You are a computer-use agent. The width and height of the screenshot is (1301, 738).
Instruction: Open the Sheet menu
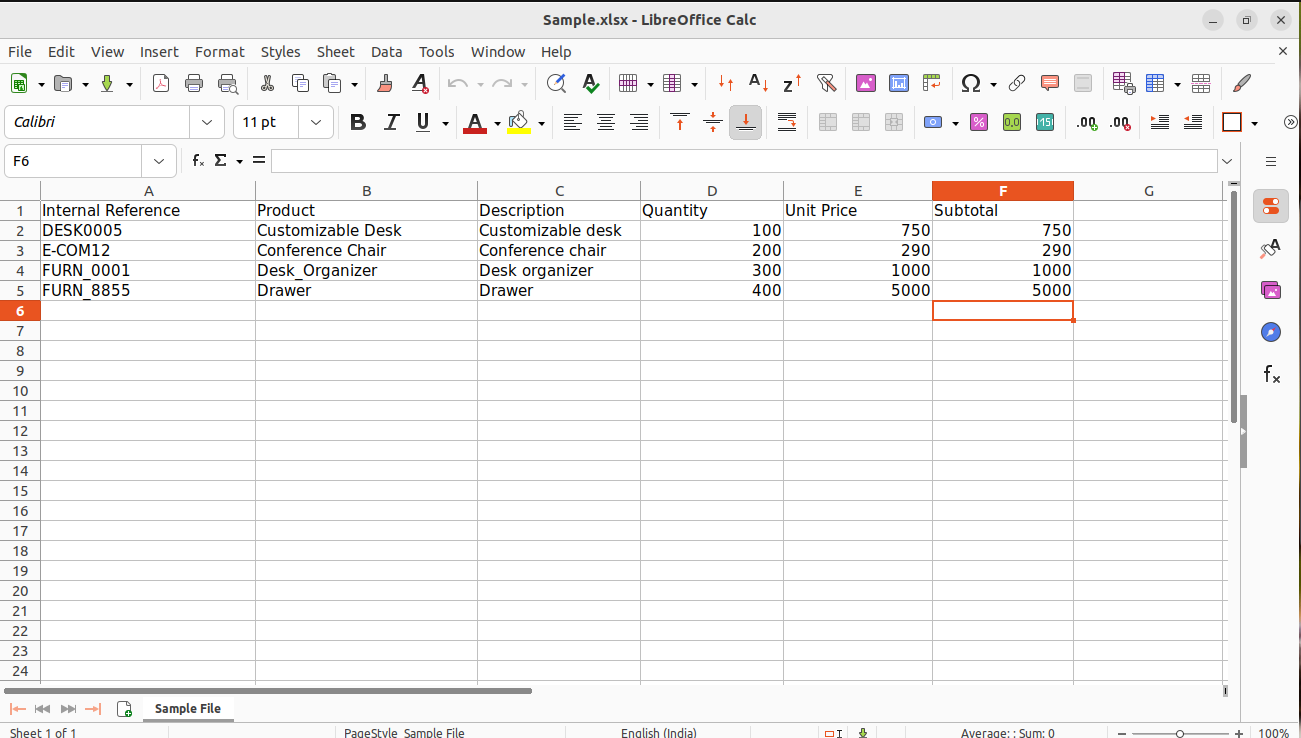[x=336, y=52]
